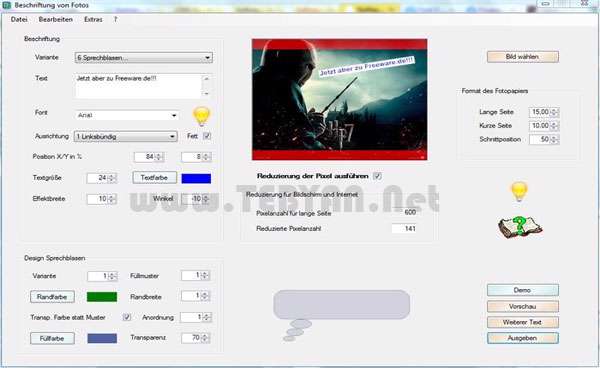Click the Position X stepper showing 84
Image resolution: width=600 pixels, height=368 pixels.
tap(149, 157)
